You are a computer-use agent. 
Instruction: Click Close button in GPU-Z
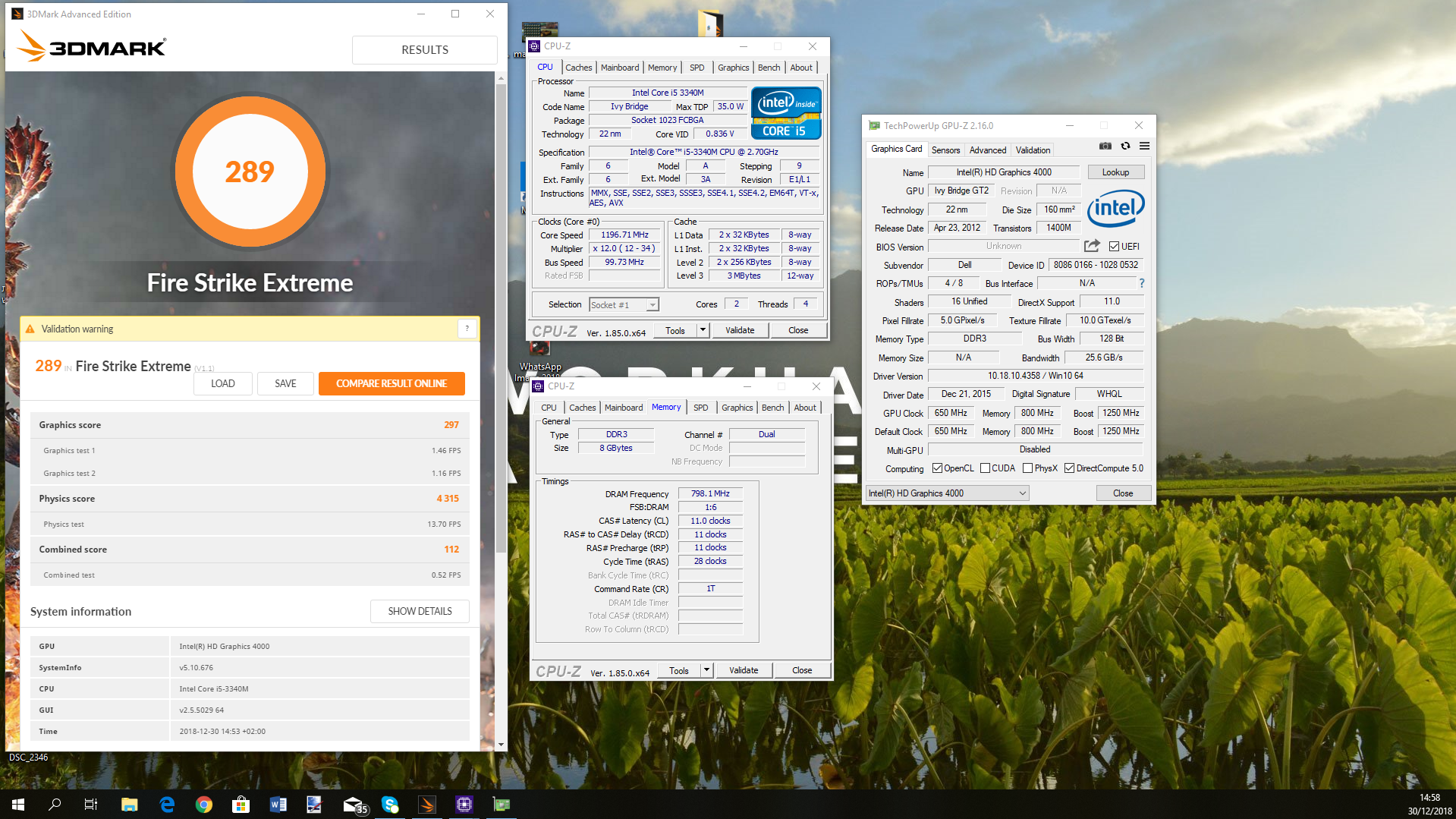1123,493
